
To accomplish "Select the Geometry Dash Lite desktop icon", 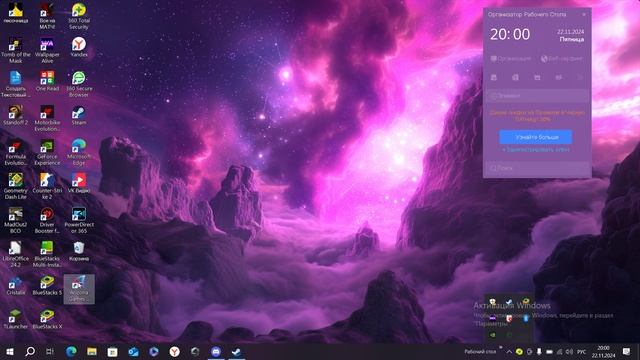I will click(16, 186).
